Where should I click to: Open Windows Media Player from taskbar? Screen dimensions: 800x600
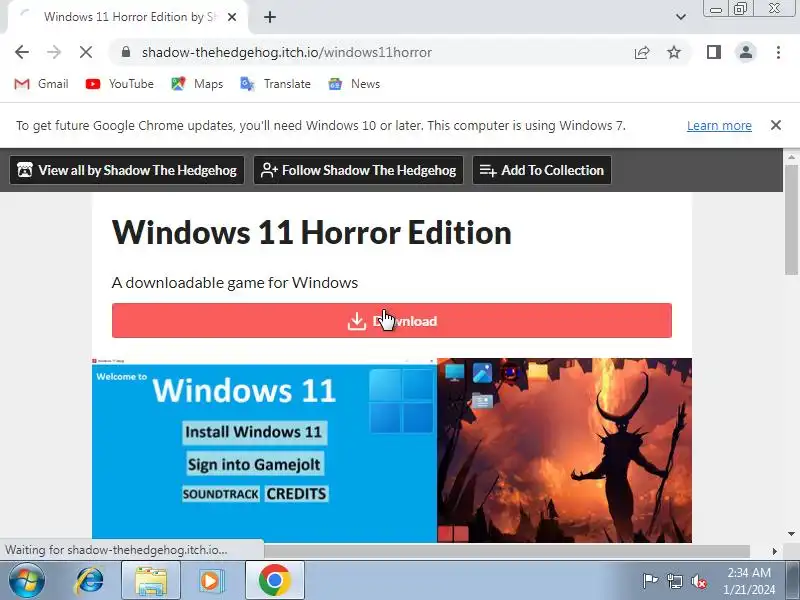click(x=211, y=581)
